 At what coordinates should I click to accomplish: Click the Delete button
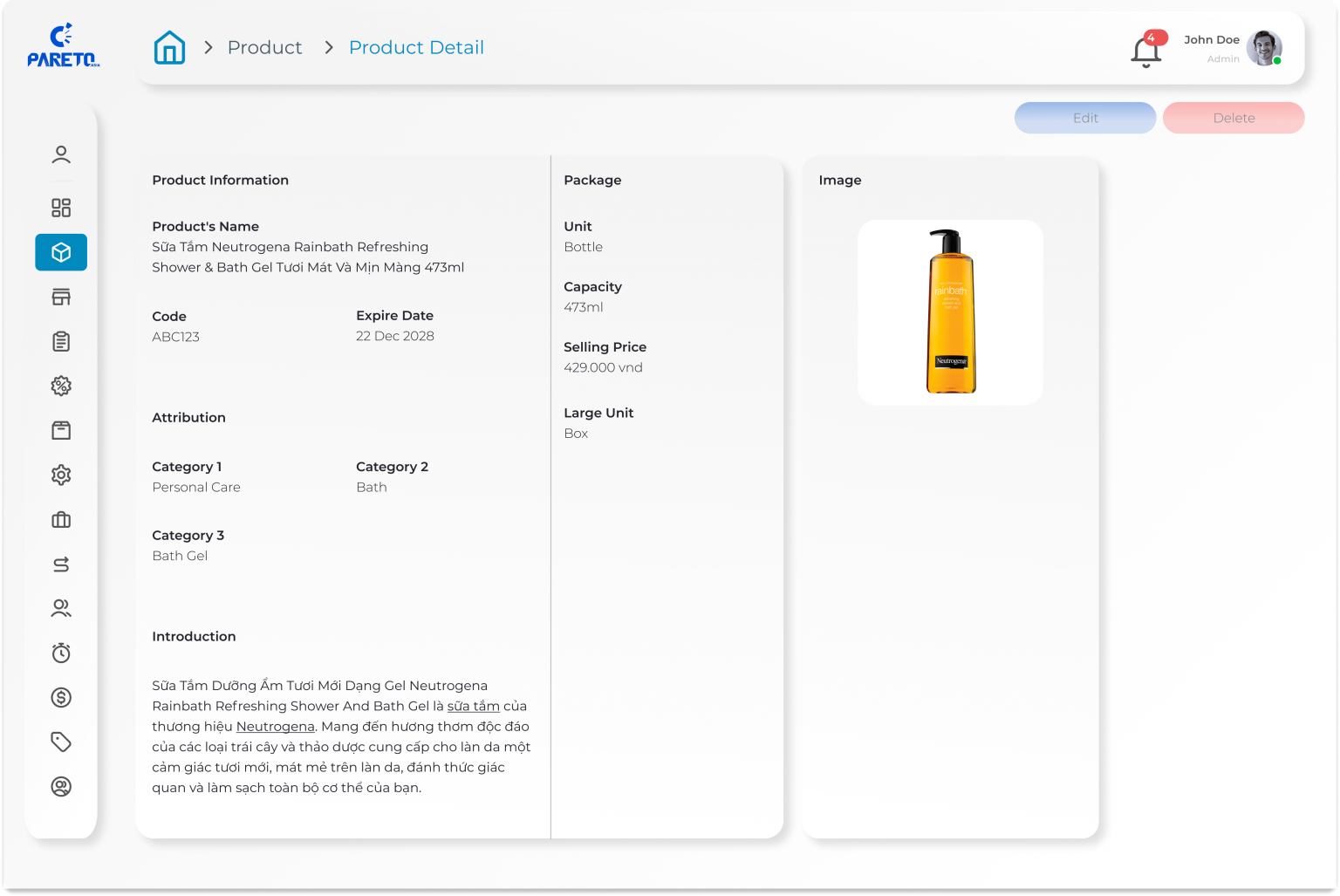point(1234,118)
